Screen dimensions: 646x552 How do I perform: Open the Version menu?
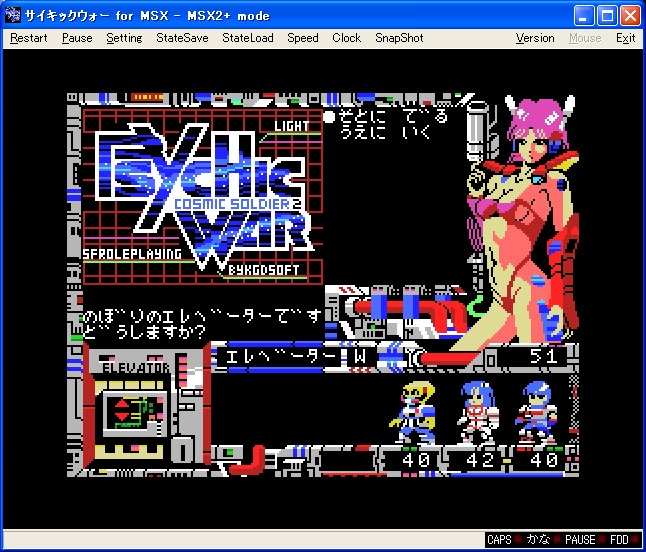535,38
